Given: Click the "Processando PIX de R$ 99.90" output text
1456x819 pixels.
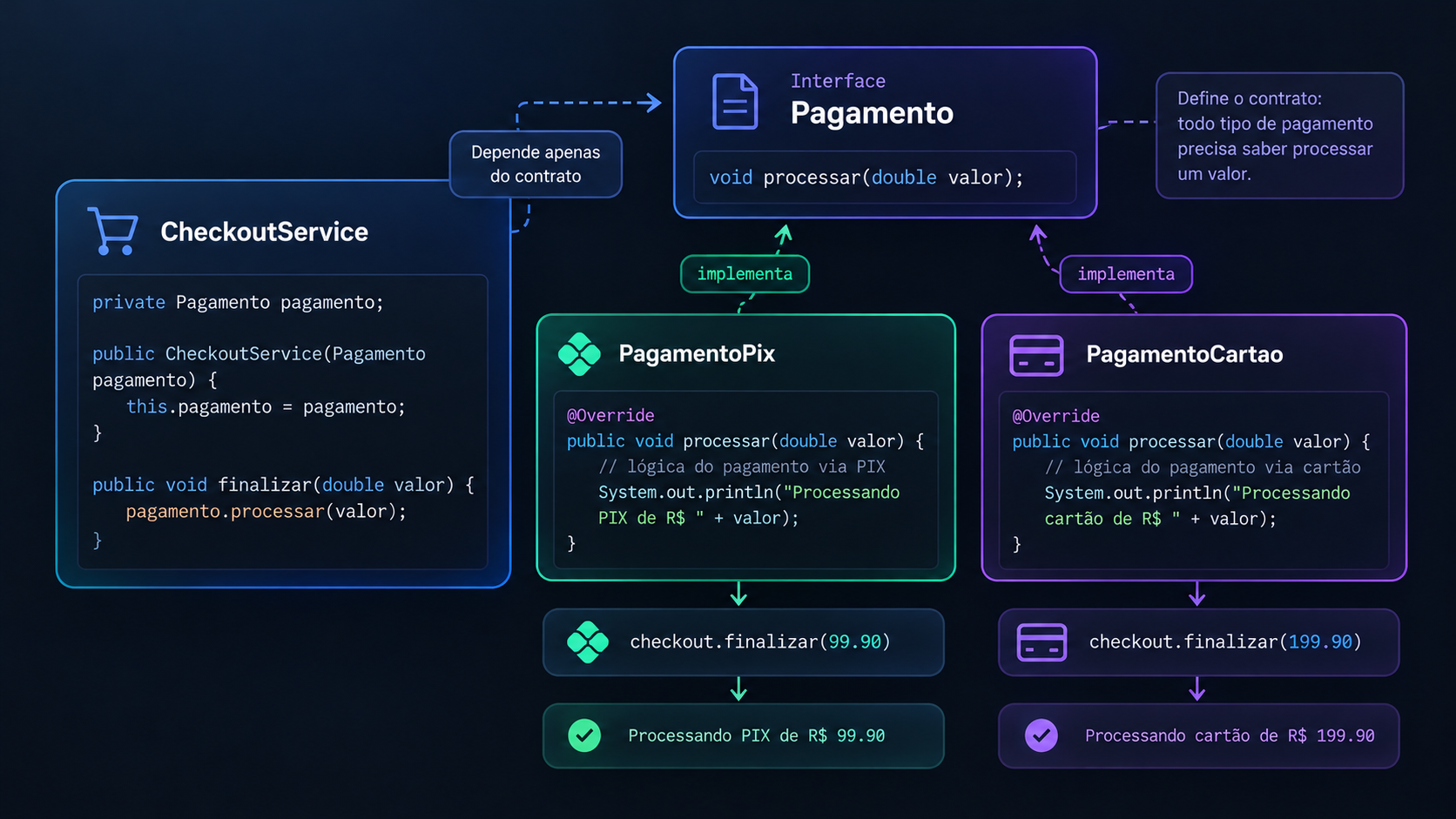Looking at the screenshot, I should click(757, 735).
